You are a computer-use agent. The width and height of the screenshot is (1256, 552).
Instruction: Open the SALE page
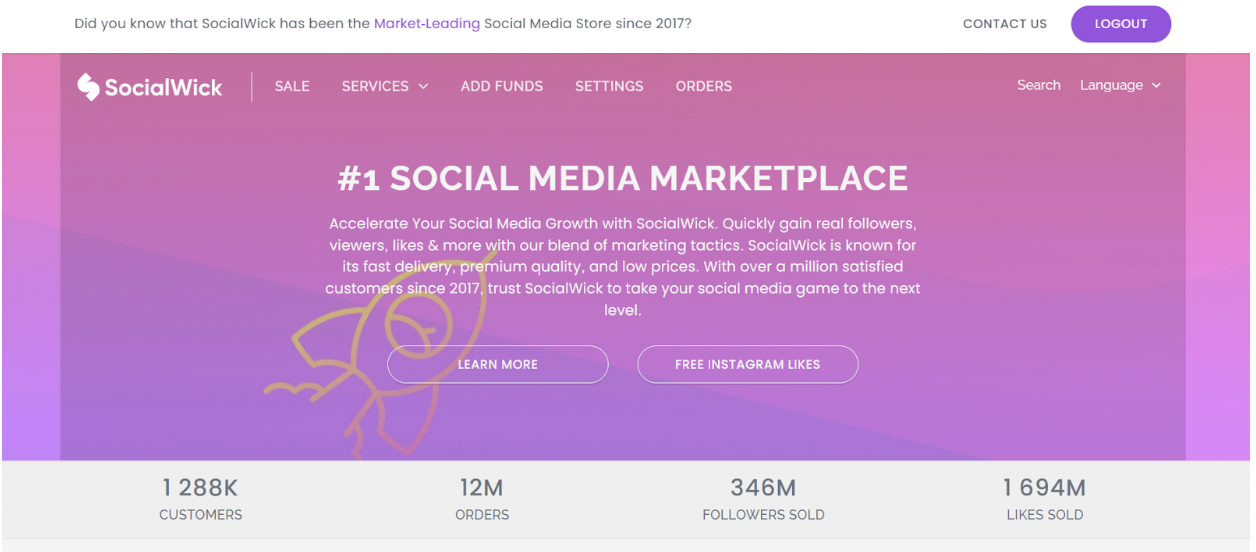pyautogui.click(x=292, y=86)
